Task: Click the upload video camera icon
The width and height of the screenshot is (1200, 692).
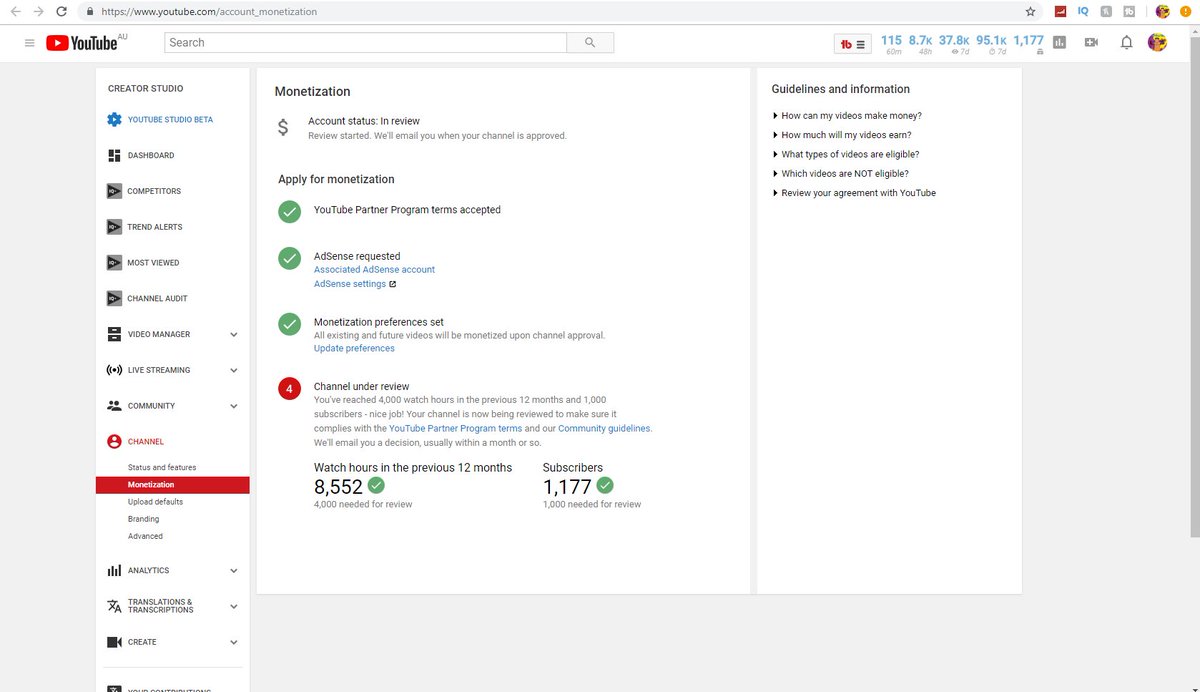Action: pos(1091,43)
